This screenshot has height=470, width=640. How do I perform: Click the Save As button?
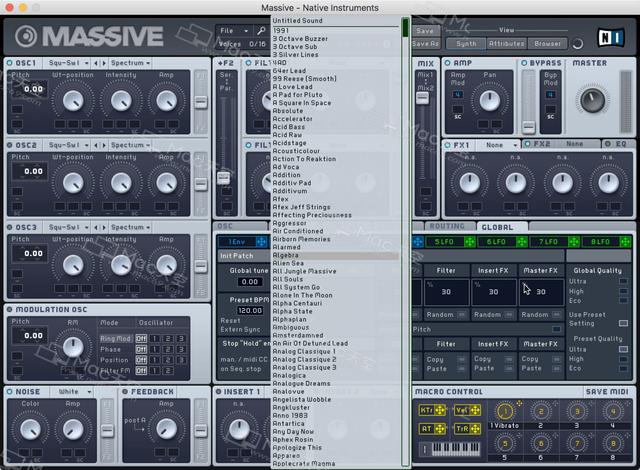pos(425,44)
